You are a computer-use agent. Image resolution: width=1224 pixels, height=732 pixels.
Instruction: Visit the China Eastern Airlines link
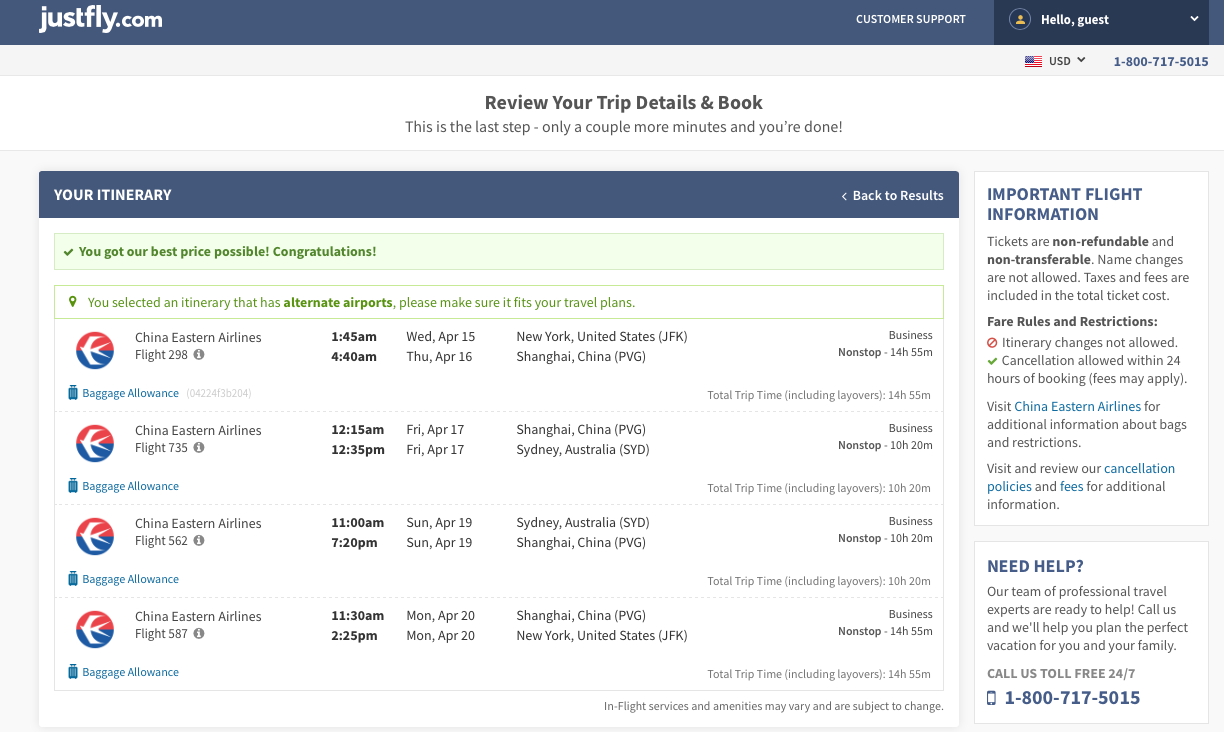1077,406
